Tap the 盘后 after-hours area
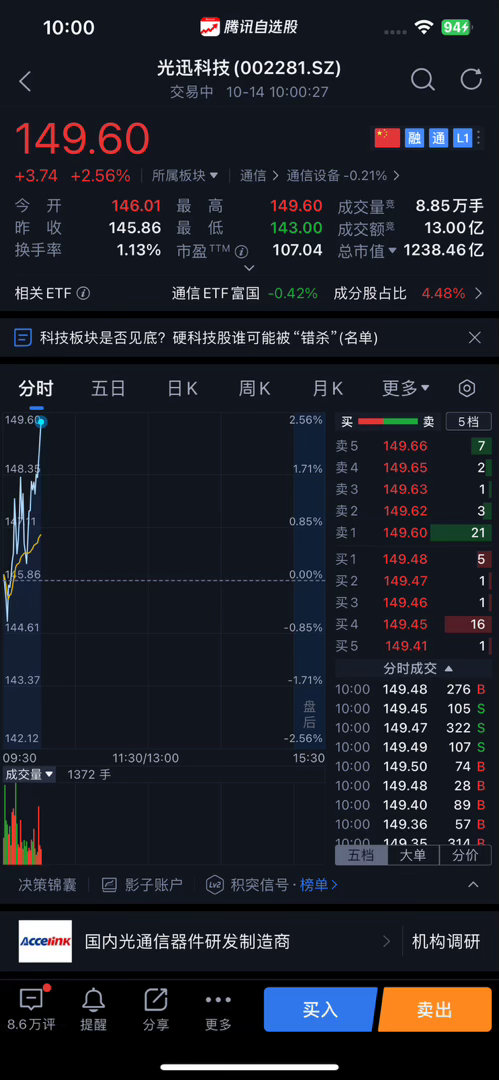499x1080 pixels. coord(310,714)
